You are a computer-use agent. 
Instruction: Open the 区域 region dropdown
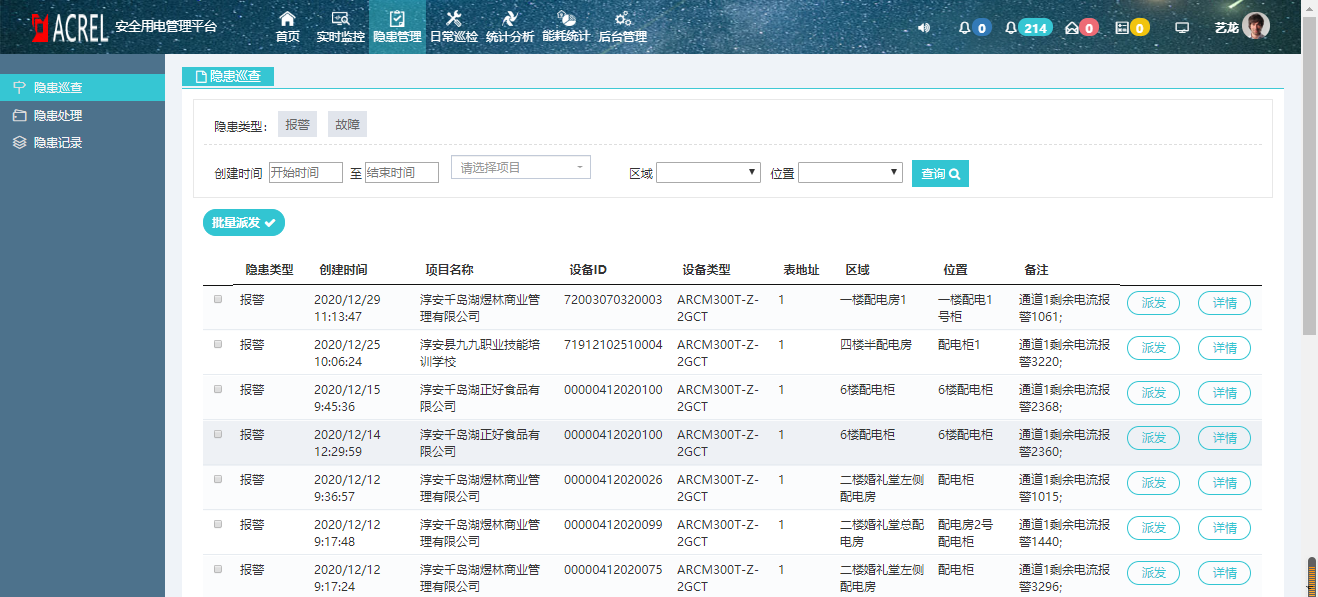pyautogui.click(x=709, y=173)
